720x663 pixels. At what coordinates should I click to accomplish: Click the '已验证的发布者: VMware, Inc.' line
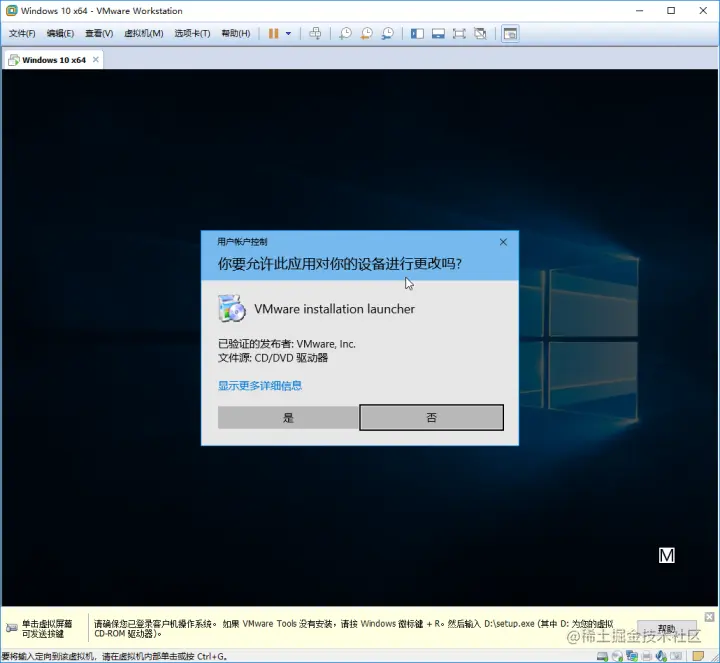click(x=287, y=344)
